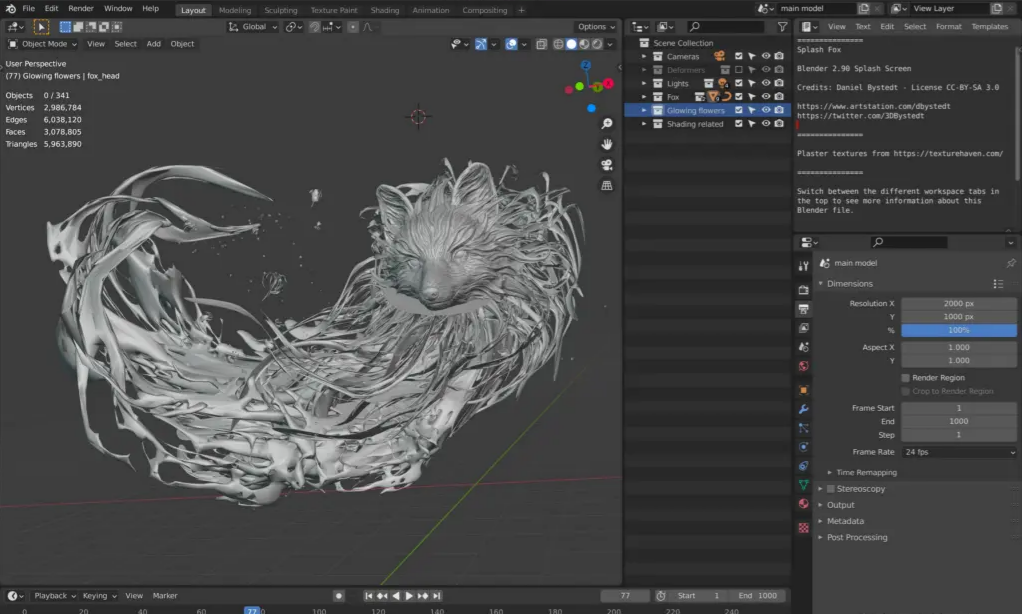Switch to the Animation workspace tab

pyautogui.click(x=431, y=10)
